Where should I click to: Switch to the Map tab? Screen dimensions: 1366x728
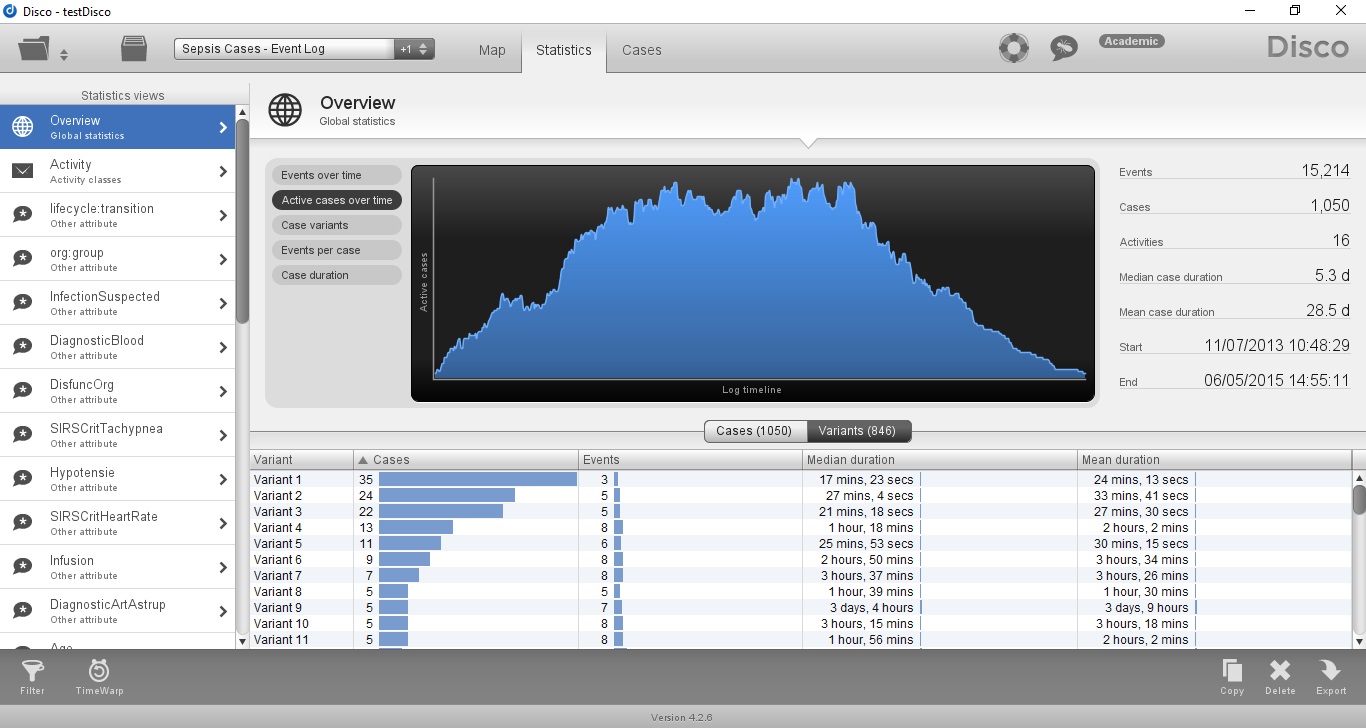pyautogui.click(x=491, y=50)
